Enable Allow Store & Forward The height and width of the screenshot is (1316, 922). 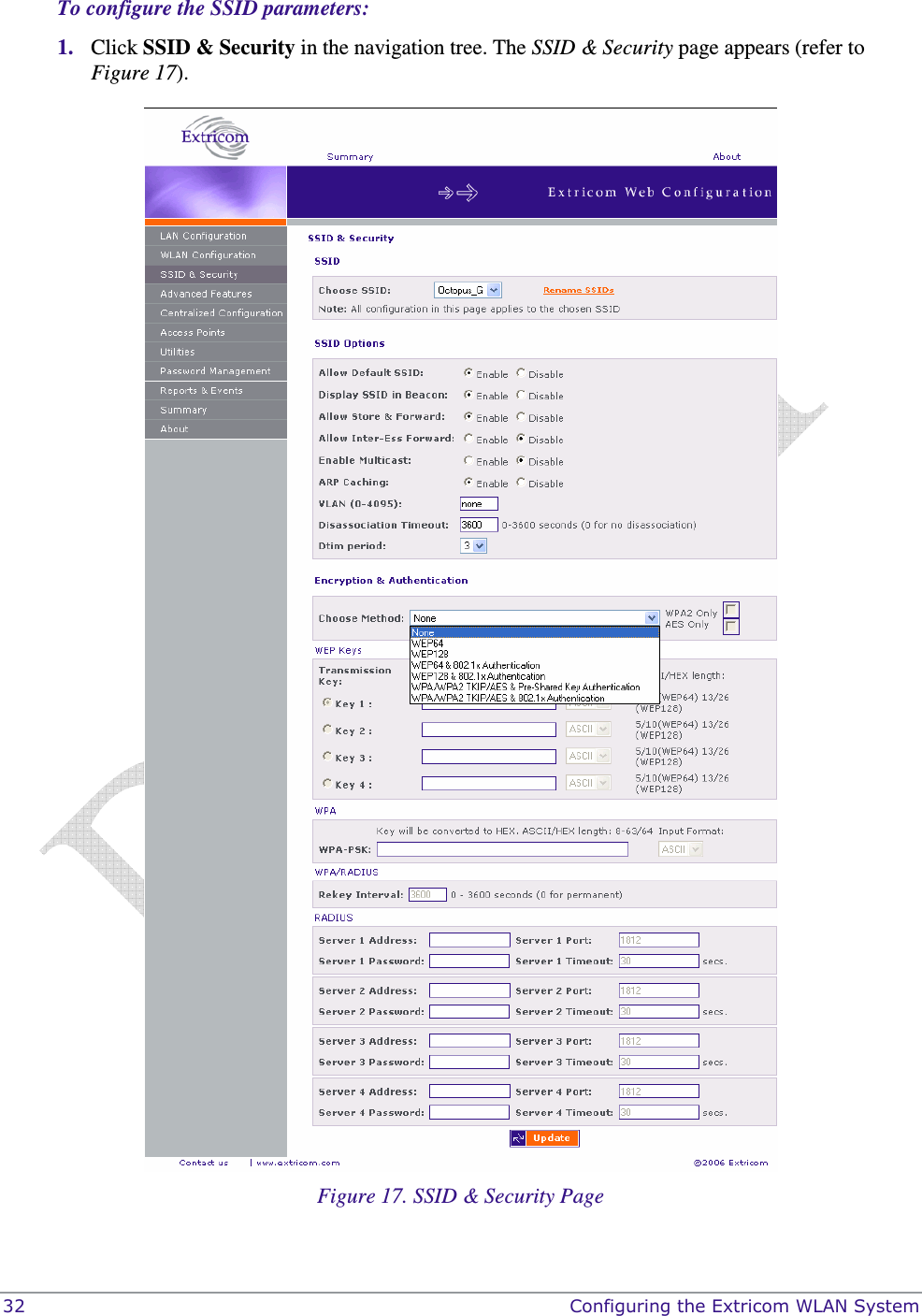click(468, 416)
